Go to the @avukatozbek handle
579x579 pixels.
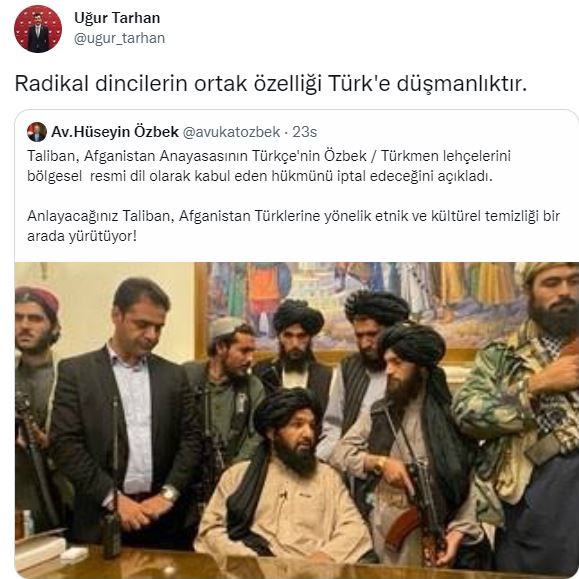(x=232, y=132)
